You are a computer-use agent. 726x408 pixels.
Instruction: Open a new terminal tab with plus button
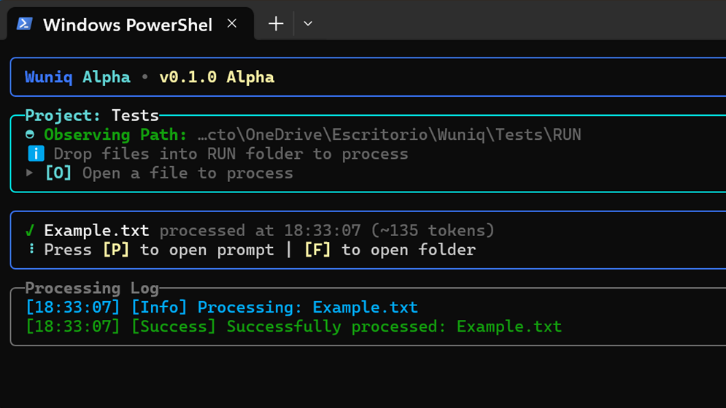(x=276, y=23)
